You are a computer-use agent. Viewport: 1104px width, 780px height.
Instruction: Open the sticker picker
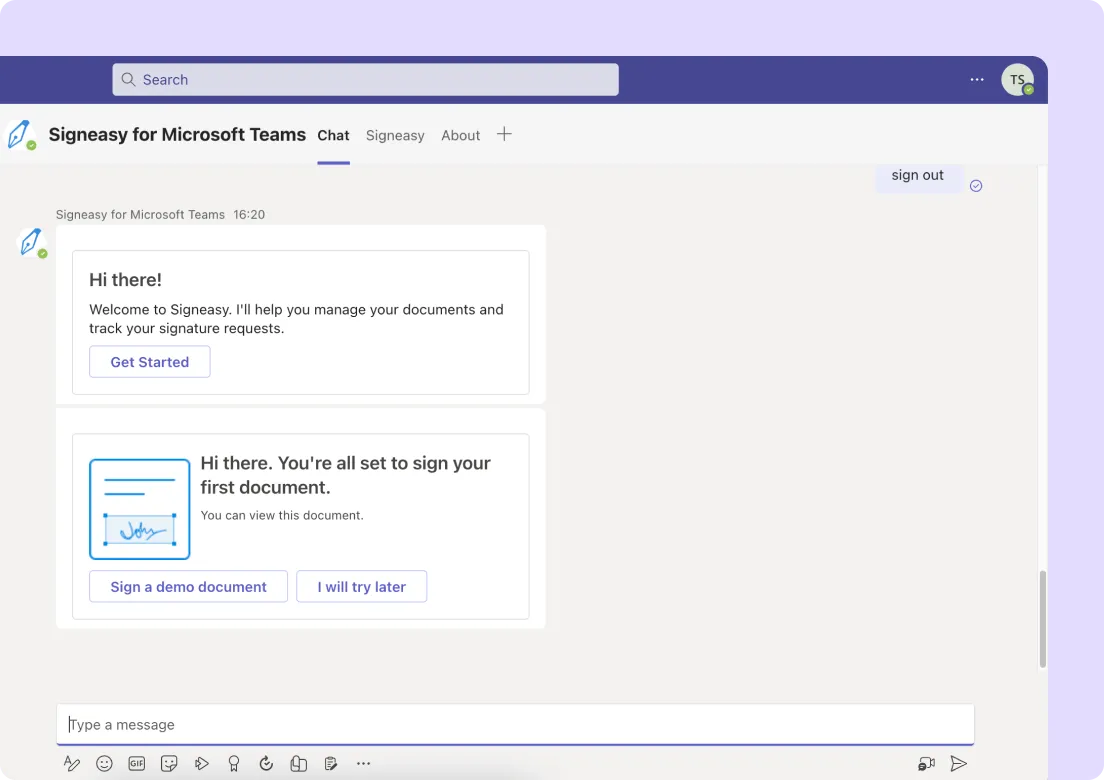[169, 763]
